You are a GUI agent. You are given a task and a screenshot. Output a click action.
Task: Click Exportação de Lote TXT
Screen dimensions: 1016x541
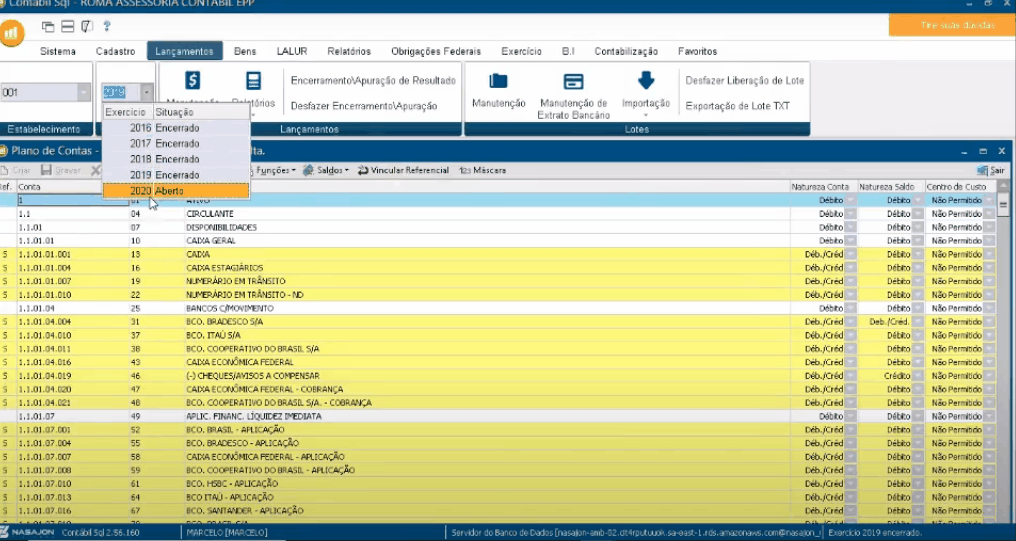(x=737, y=106)
